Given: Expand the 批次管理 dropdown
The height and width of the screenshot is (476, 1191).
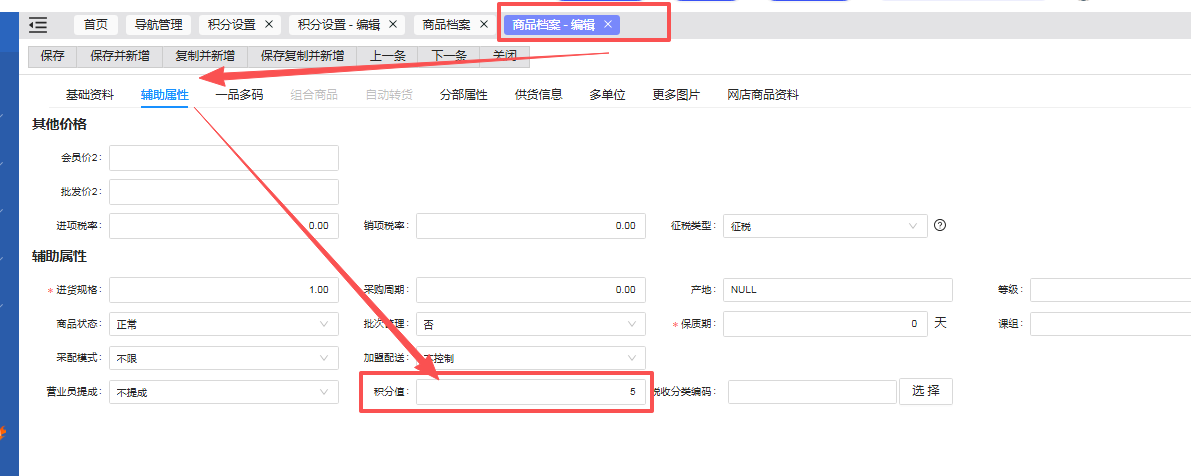Looking at the screenshot, I should click(531, 324).
